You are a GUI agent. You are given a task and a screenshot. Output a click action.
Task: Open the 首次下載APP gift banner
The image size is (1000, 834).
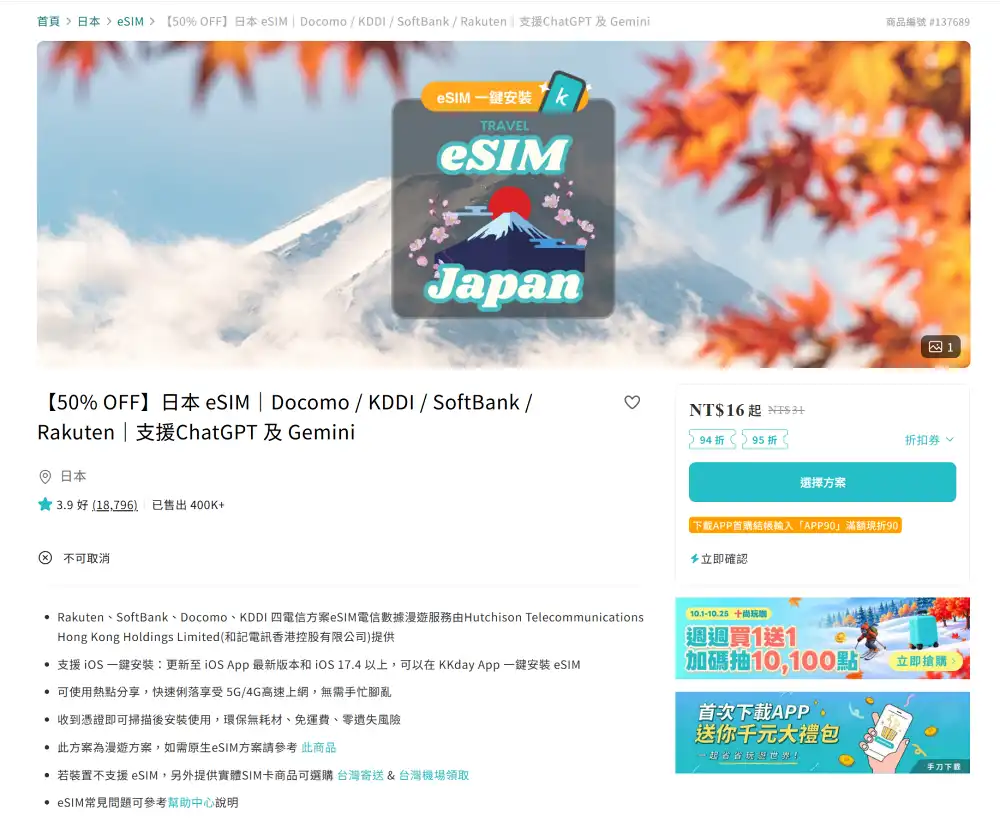(822, 733)
